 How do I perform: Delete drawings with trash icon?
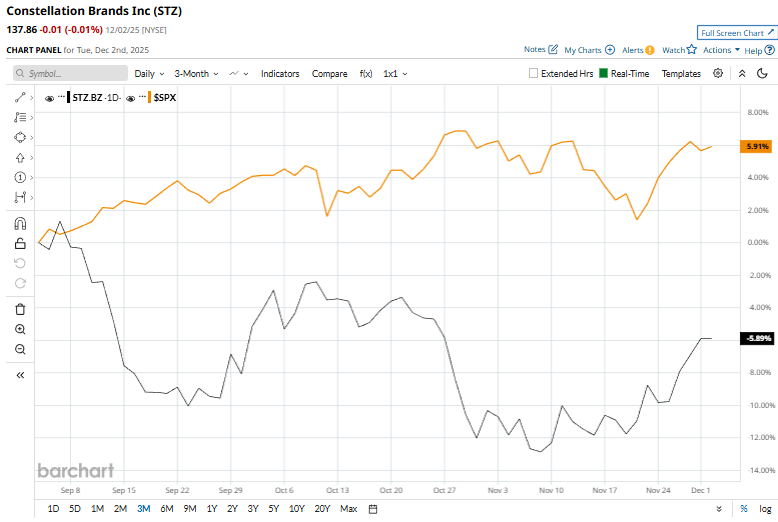pos(20,310)
